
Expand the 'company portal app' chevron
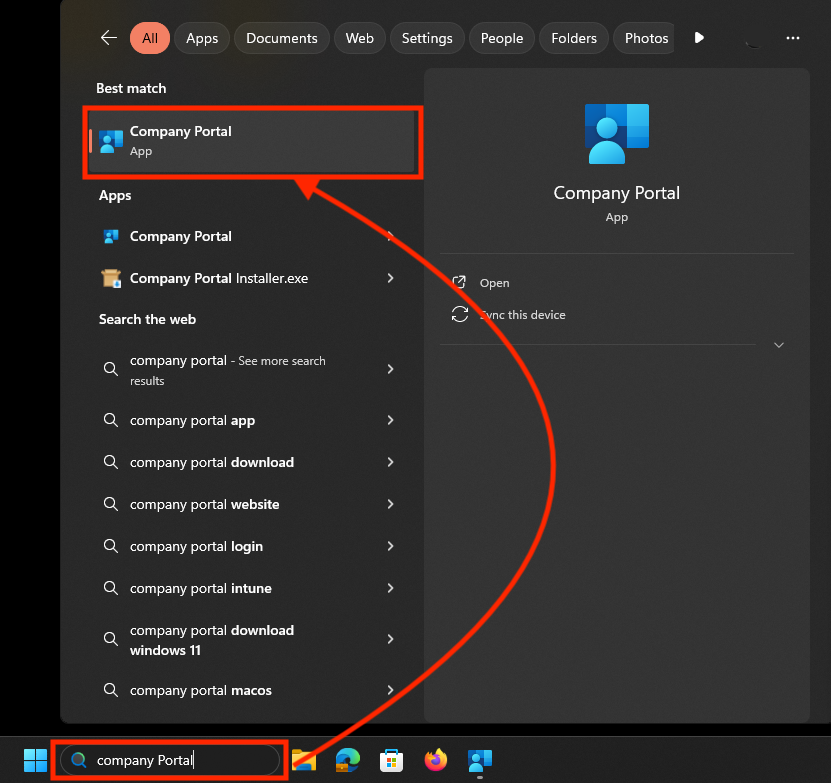click(x=391, y=420)
